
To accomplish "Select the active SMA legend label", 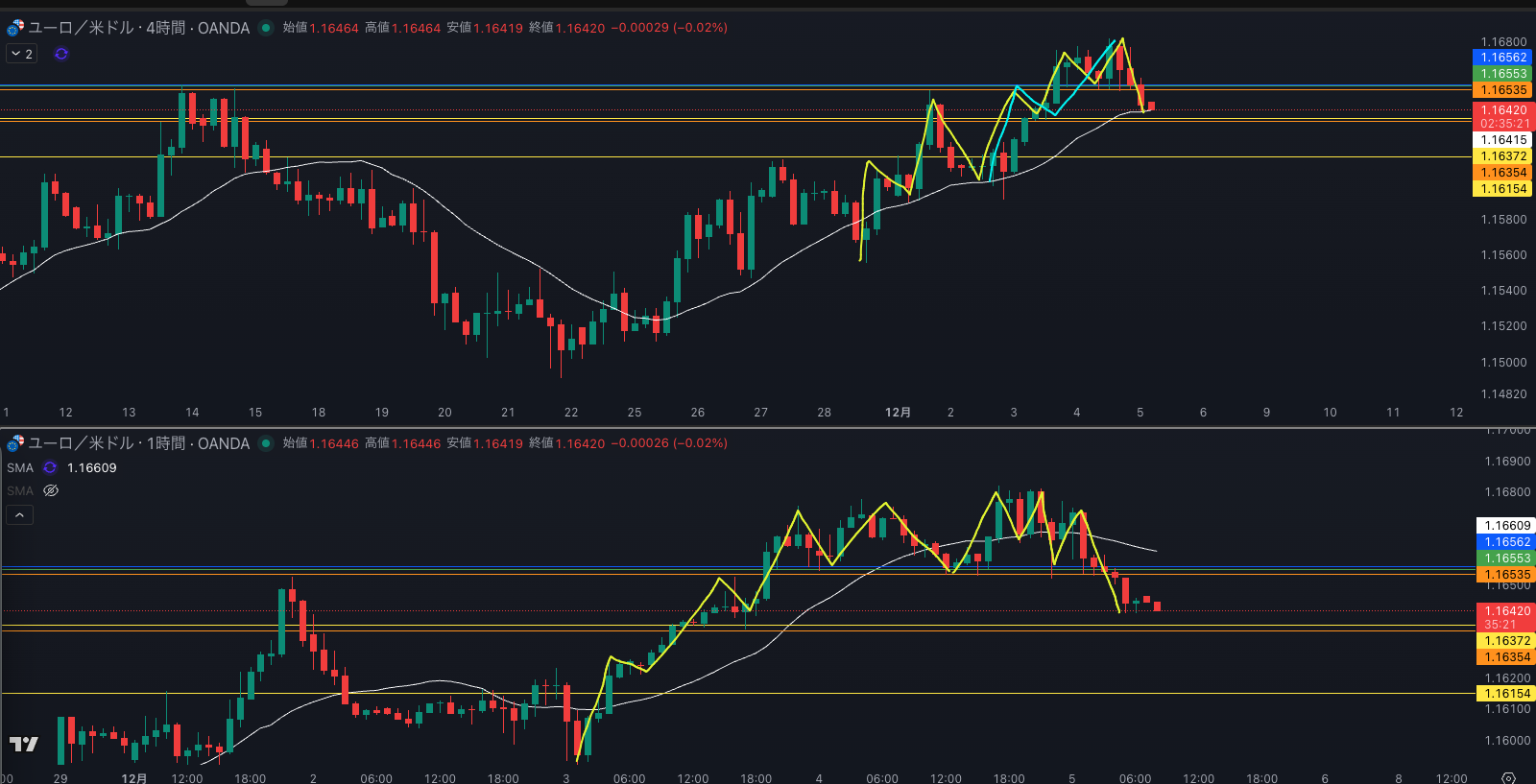I will [20, 467].
